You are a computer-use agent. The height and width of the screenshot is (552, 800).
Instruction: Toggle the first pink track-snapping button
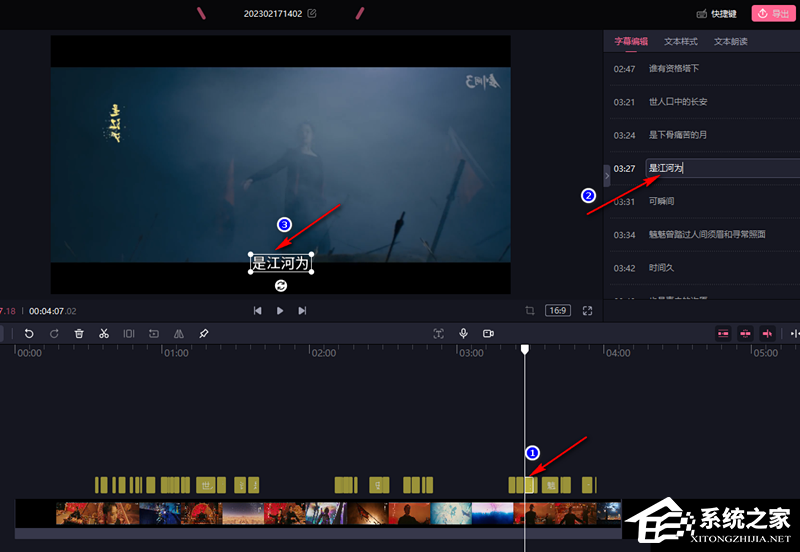(723, 334)
